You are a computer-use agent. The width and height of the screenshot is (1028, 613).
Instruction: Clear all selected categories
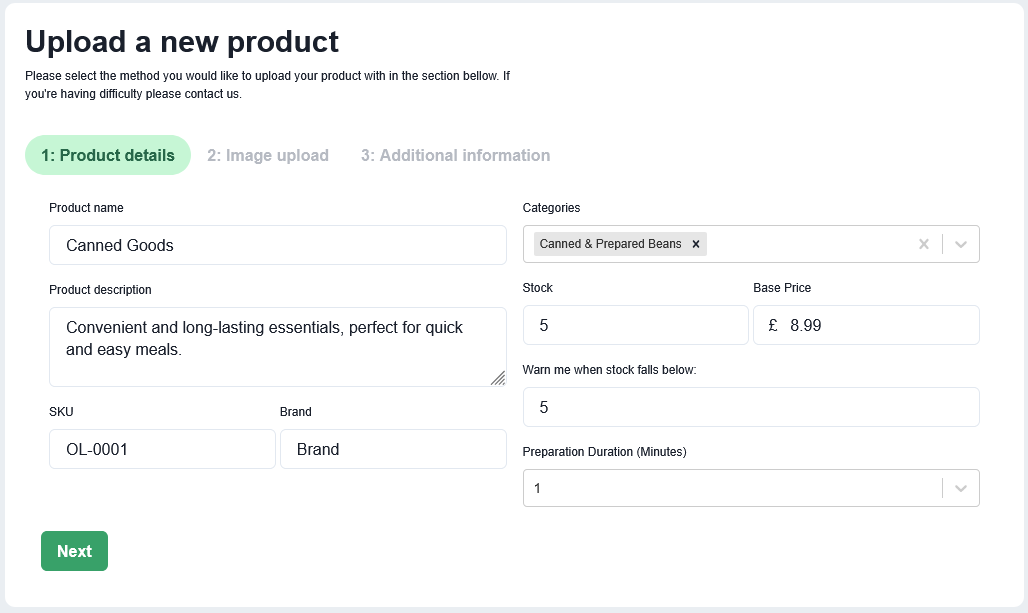tap(923, 244)
